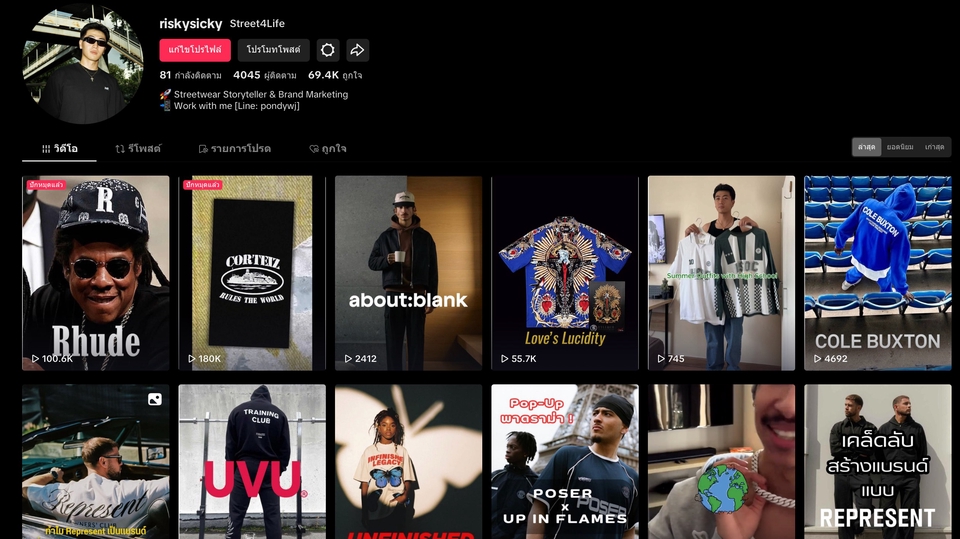Sort videos by oldest

(934, 147)
